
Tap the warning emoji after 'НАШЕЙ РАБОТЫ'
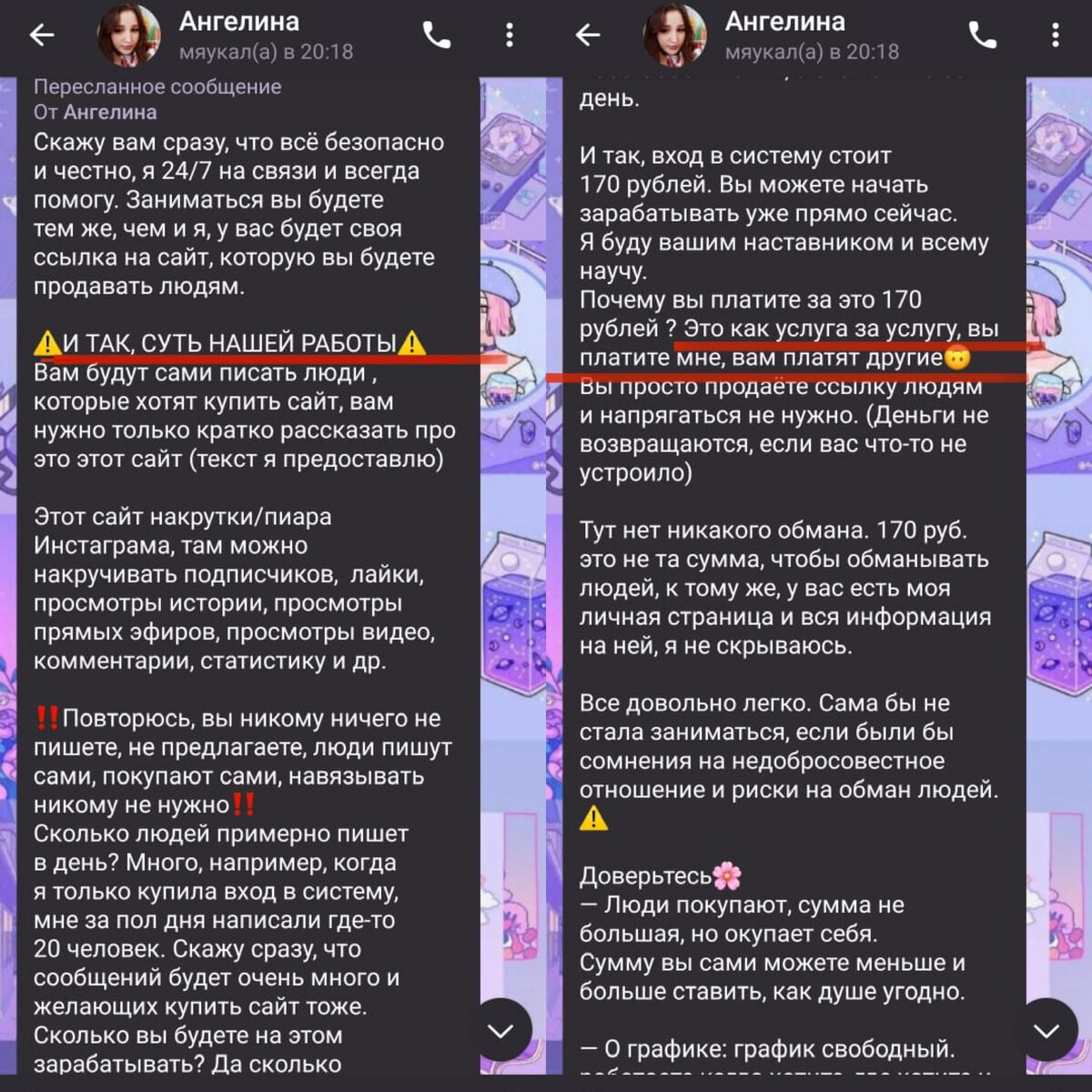(412, 343)
